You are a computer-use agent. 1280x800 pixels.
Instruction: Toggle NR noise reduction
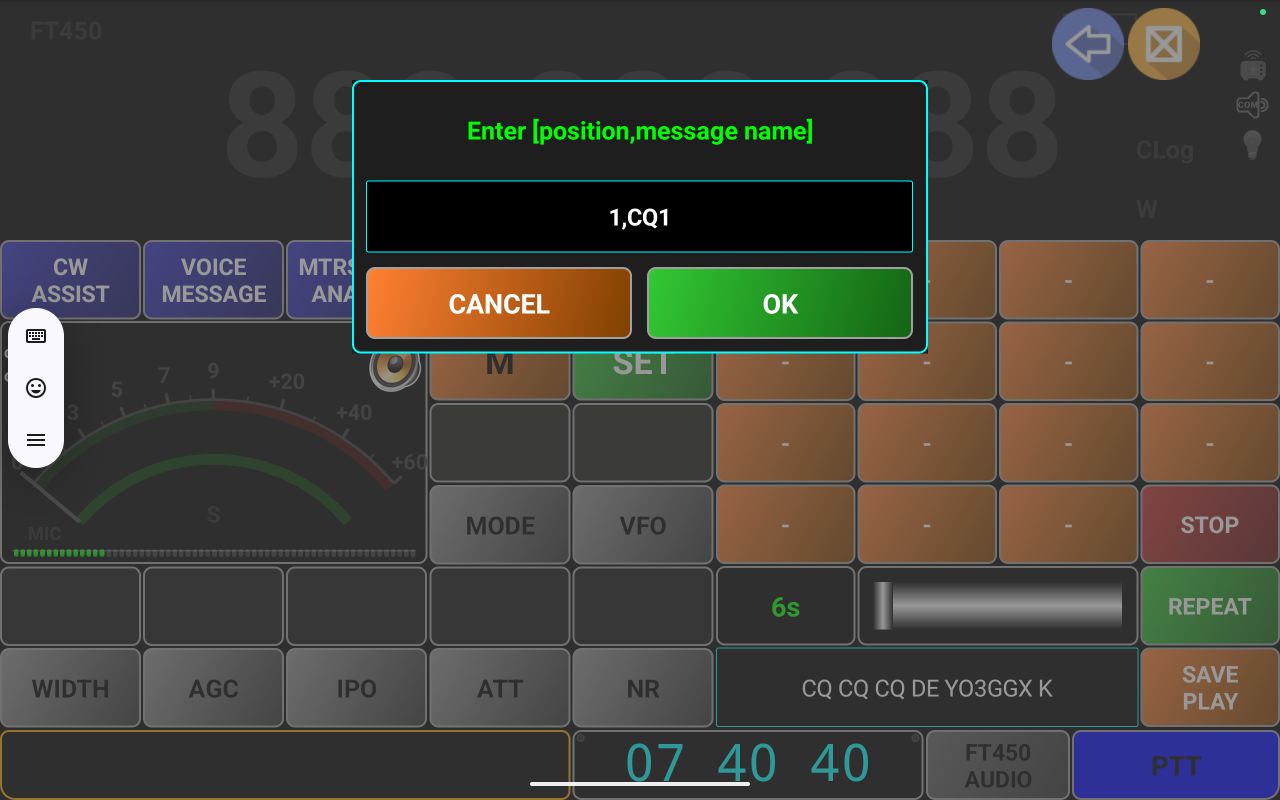pos(642,688)
